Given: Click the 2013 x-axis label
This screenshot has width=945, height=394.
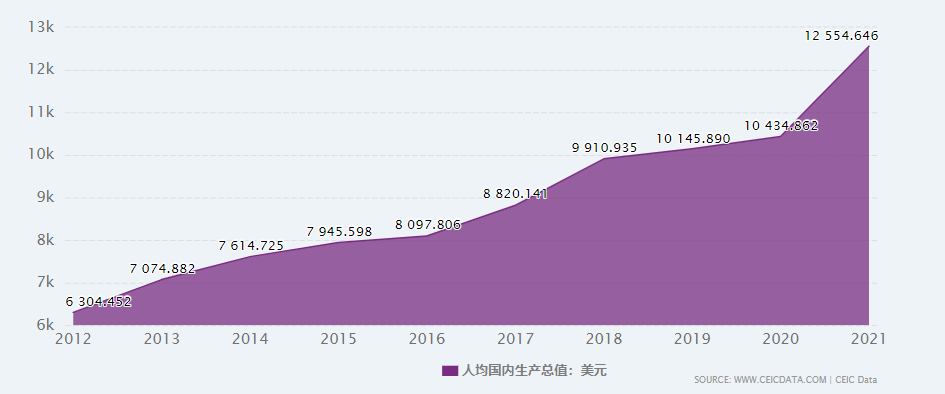Looking at the screenshot, I should pos(162,339).
